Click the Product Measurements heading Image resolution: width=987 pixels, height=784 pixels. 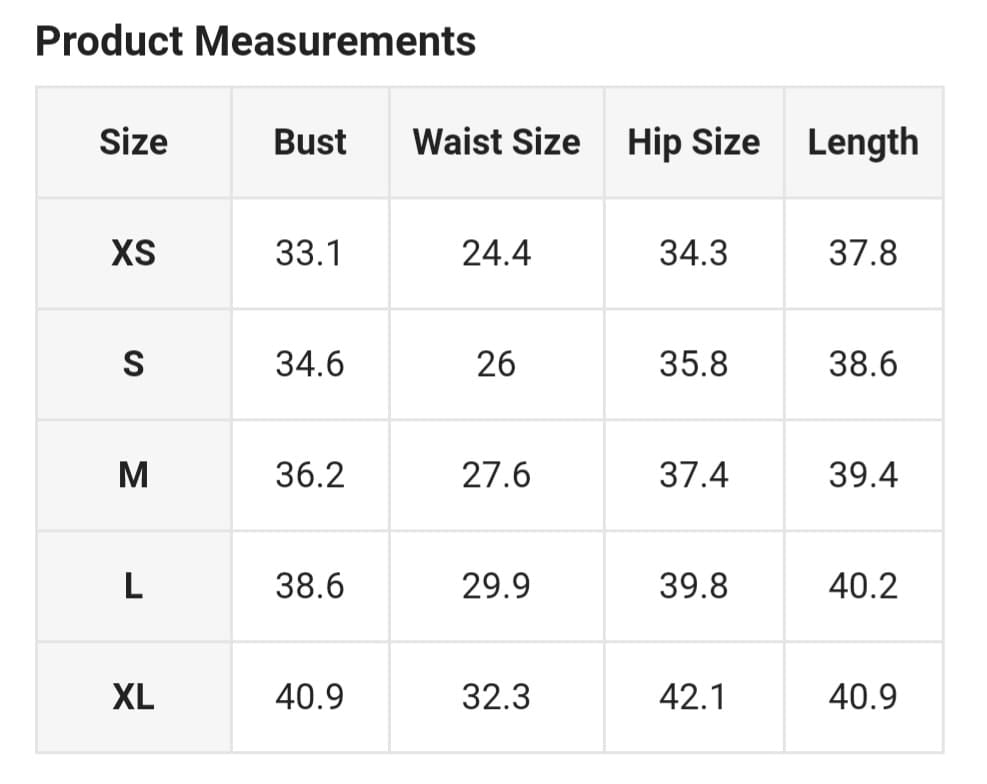pos(255,42)
